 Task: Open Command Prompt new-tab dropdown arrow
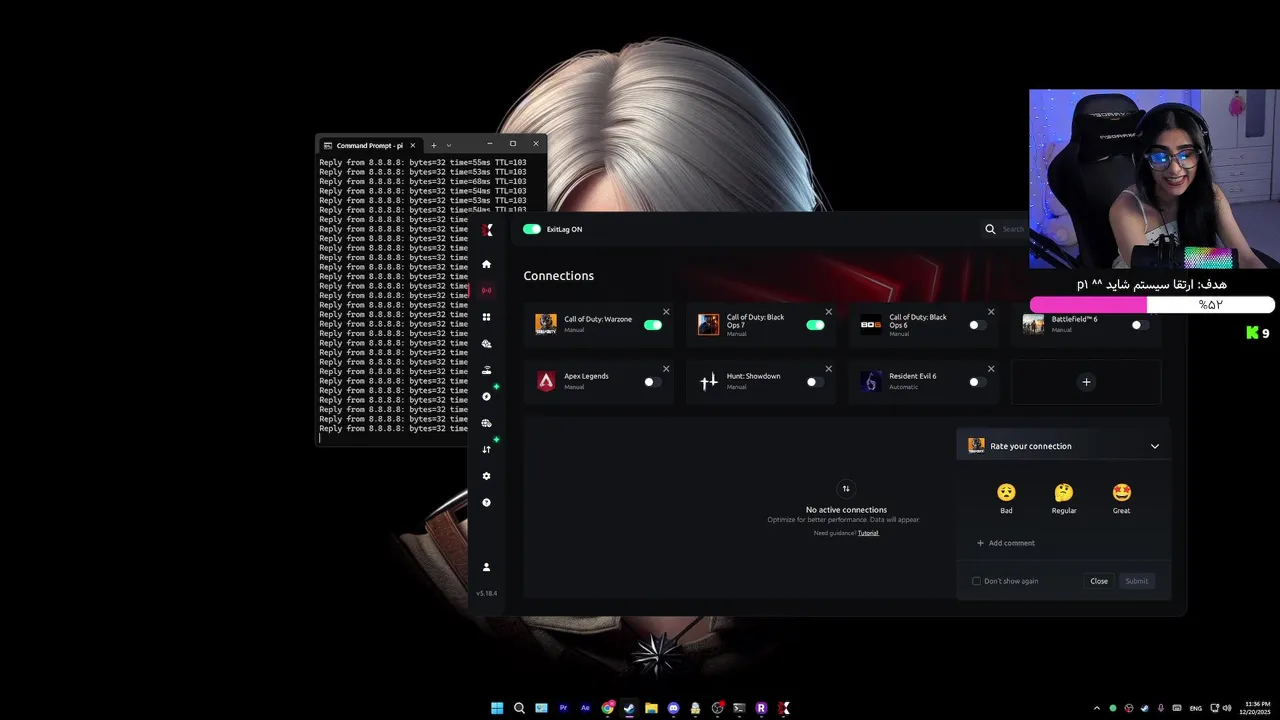(449, 145)
